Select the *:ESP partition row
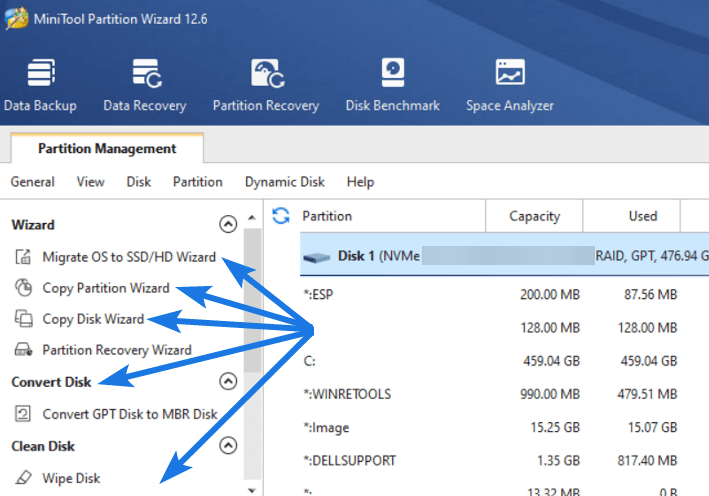709x496 pixels. point(504,294)
